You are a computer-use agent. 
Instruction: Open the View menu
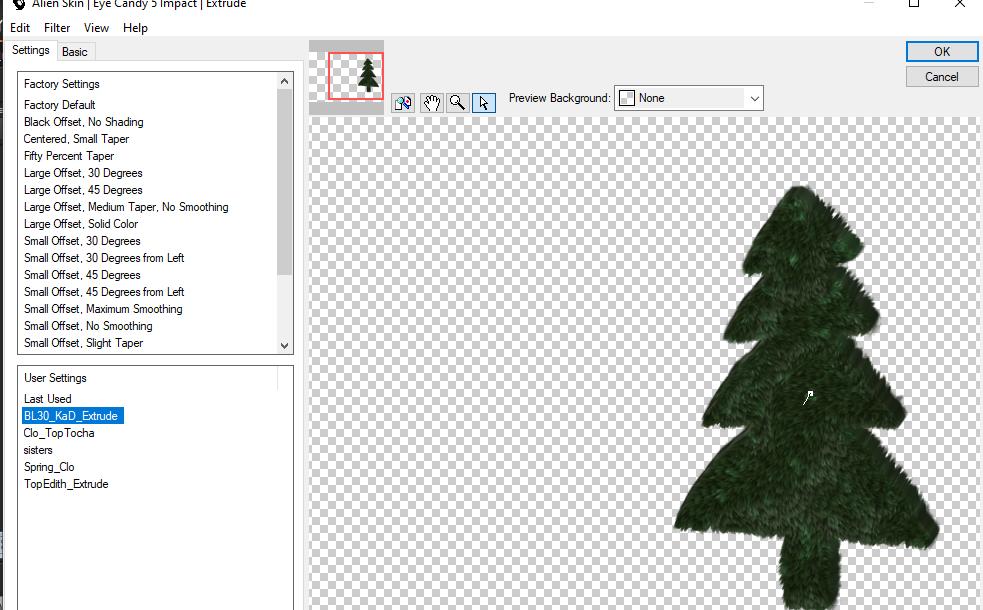coord(96,28)
